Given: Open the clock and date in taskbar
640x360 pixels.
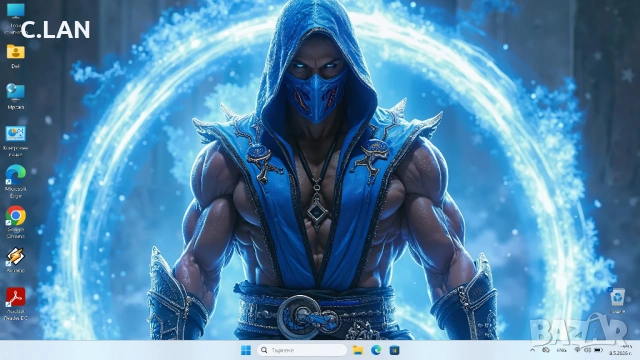Looking at the screenshot, I should (620, 350).
